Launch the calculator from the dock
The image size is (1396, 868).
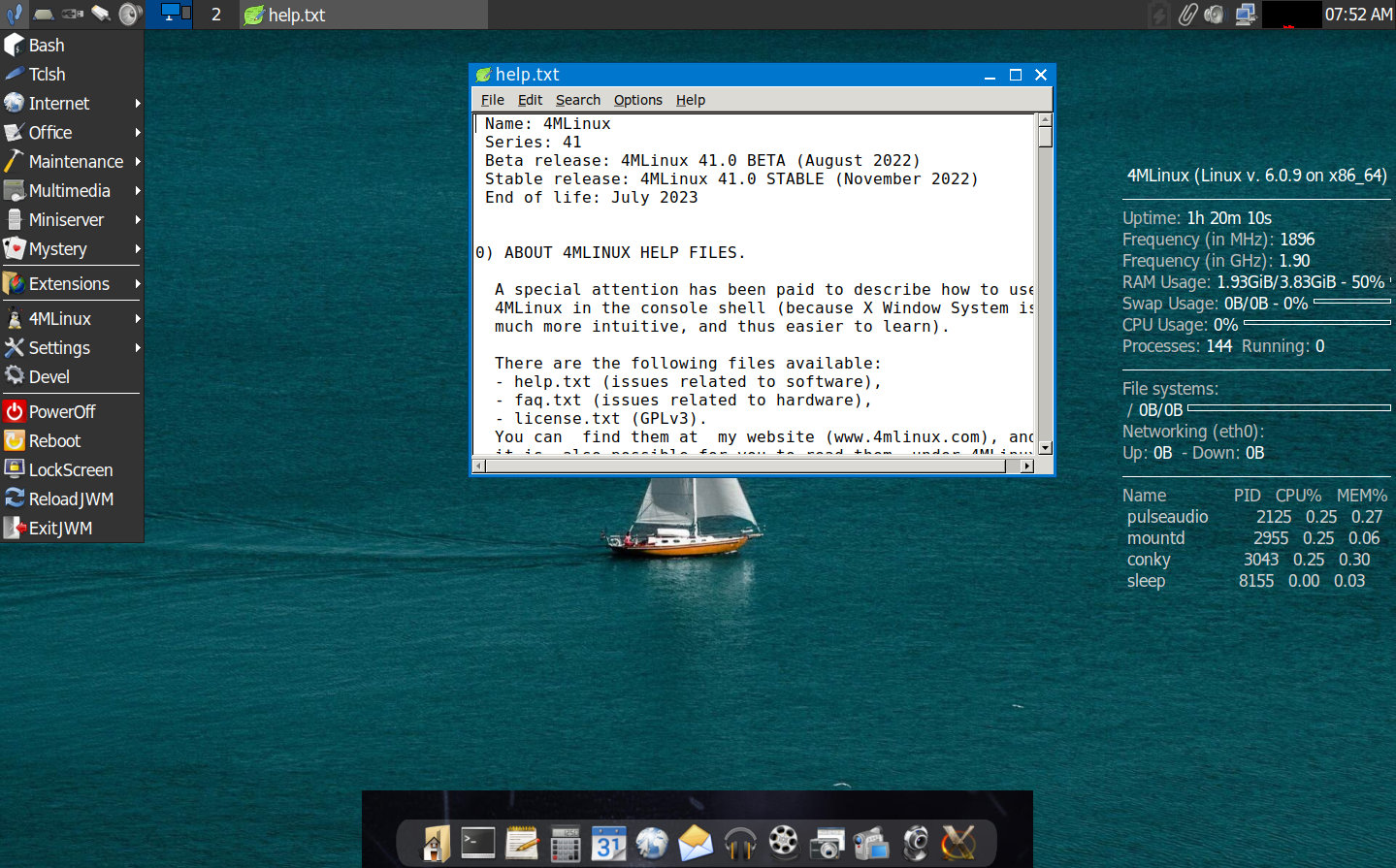tap(565, 843)
